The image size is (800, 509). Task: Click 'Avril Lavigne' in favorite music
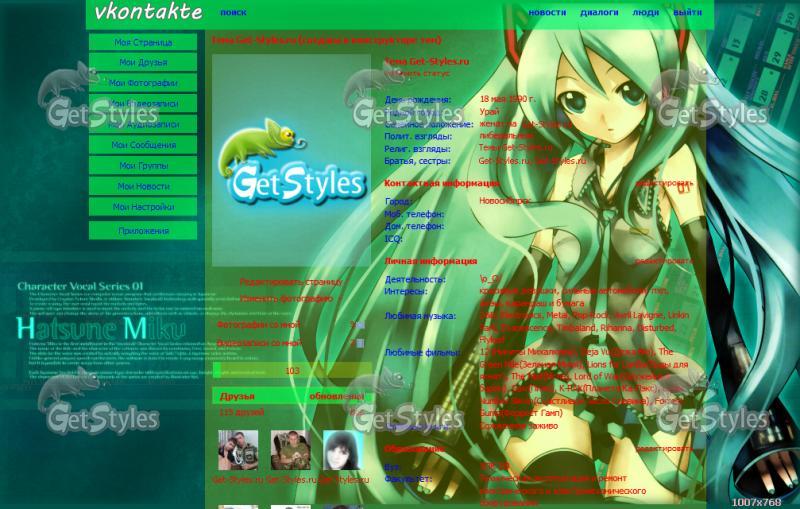click(x=638, y=315)
